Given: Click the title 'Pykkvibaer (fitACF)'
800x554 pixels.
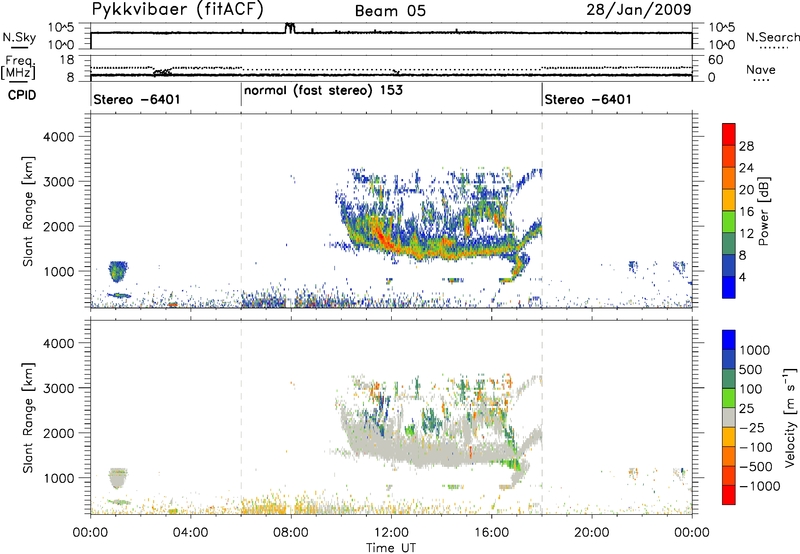Looking at the screenshot, I should tap(177, 10).
